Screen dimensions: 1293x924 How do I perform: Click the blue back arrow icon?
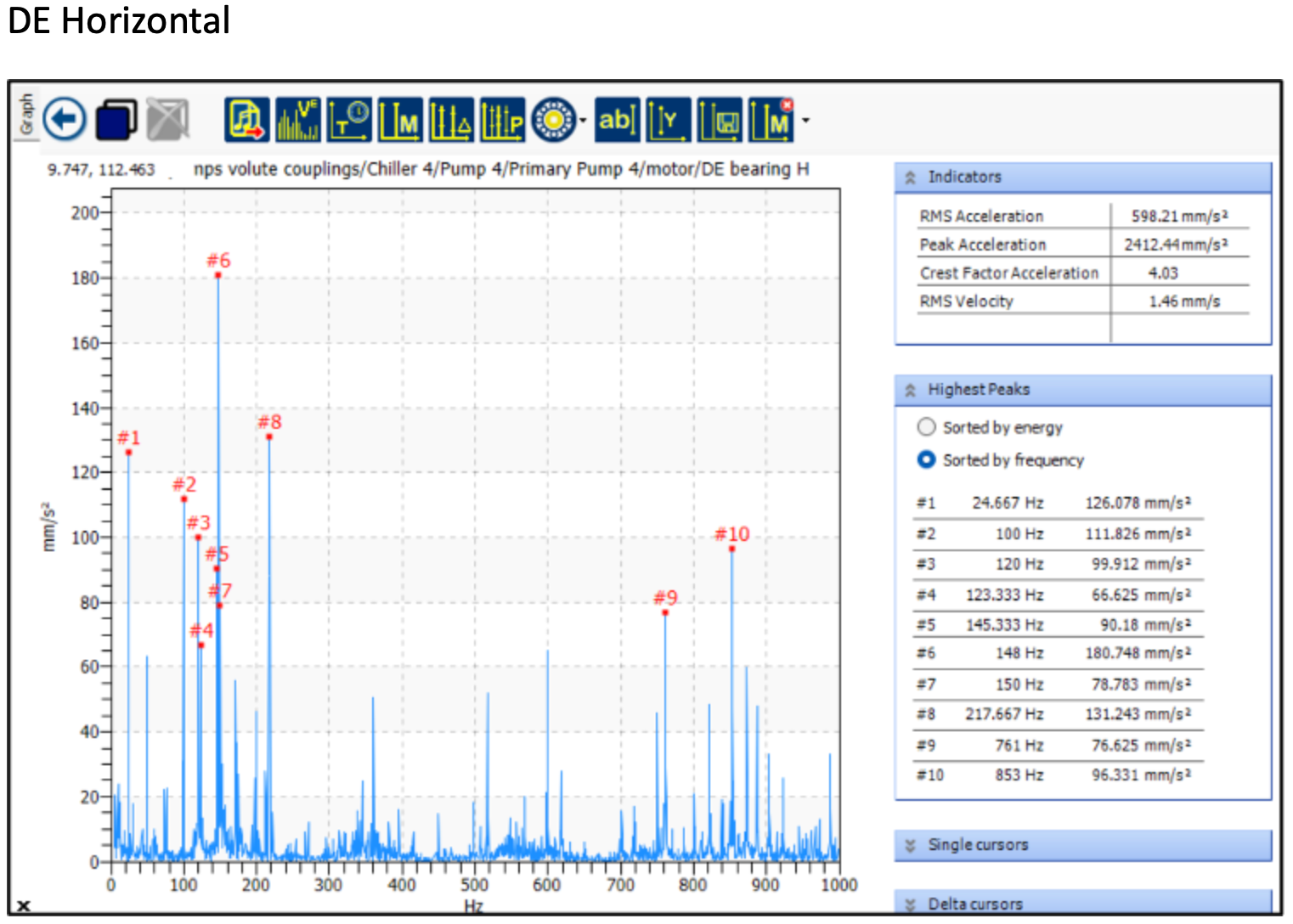tap(65, 120)
